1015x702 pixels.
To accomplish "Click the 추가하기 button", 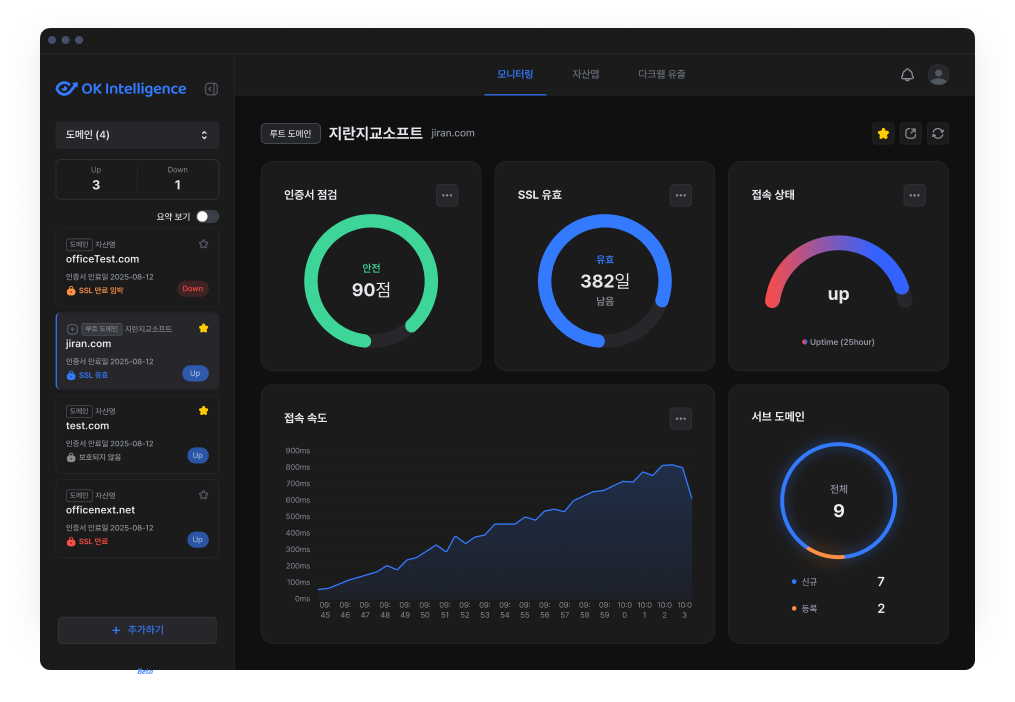I will point(137,630).
